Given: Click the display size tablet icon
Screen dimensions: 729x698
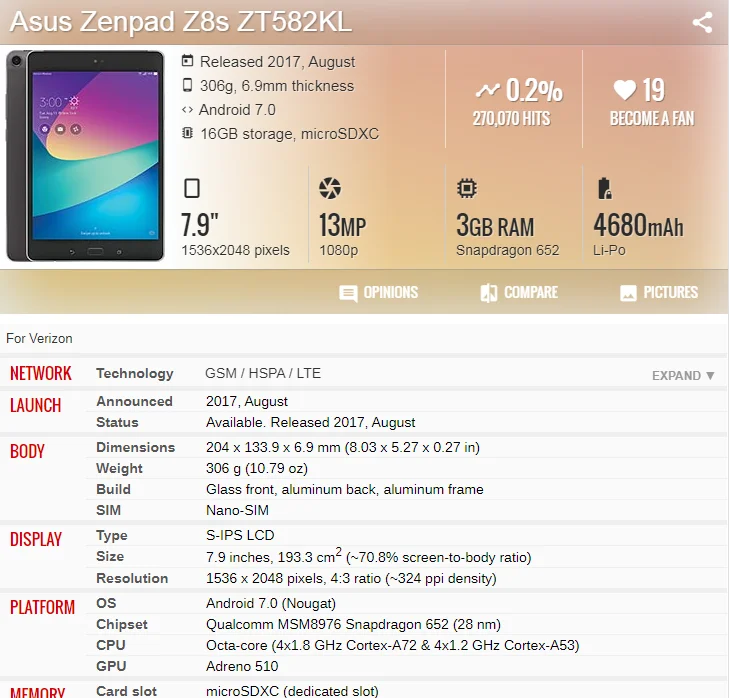Looking at the screenshot, I should point(192,188).
